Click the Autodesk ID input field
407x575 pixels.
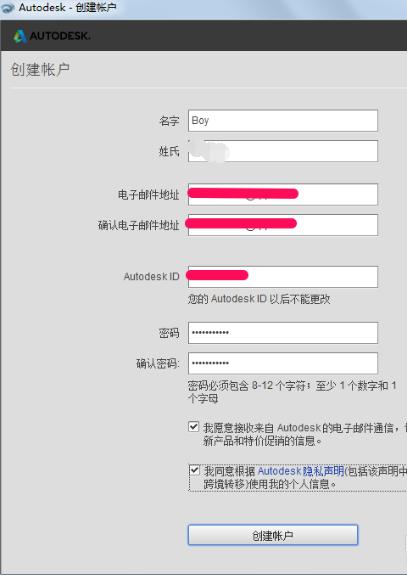click(283, 277)
